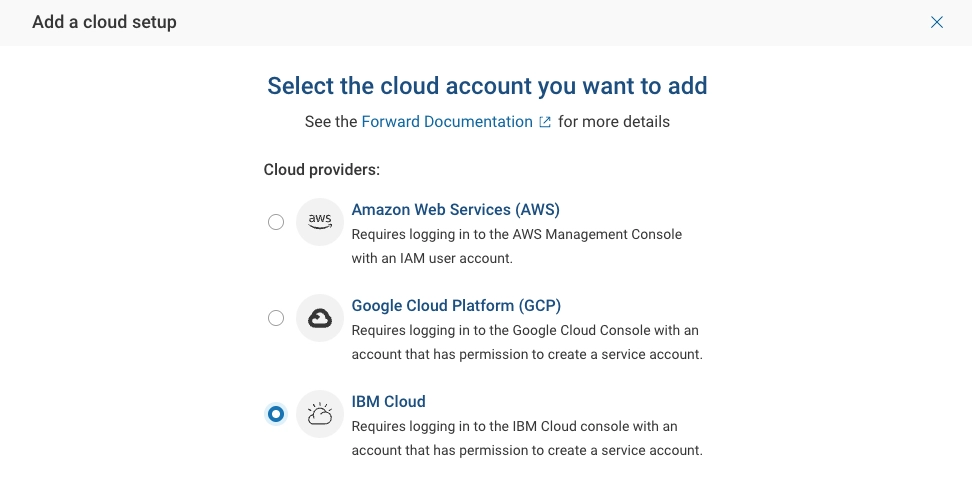Viewport: 972px width, 477px height.
Task: Click the AWS Management Console description text
Action: click(517, 246)
